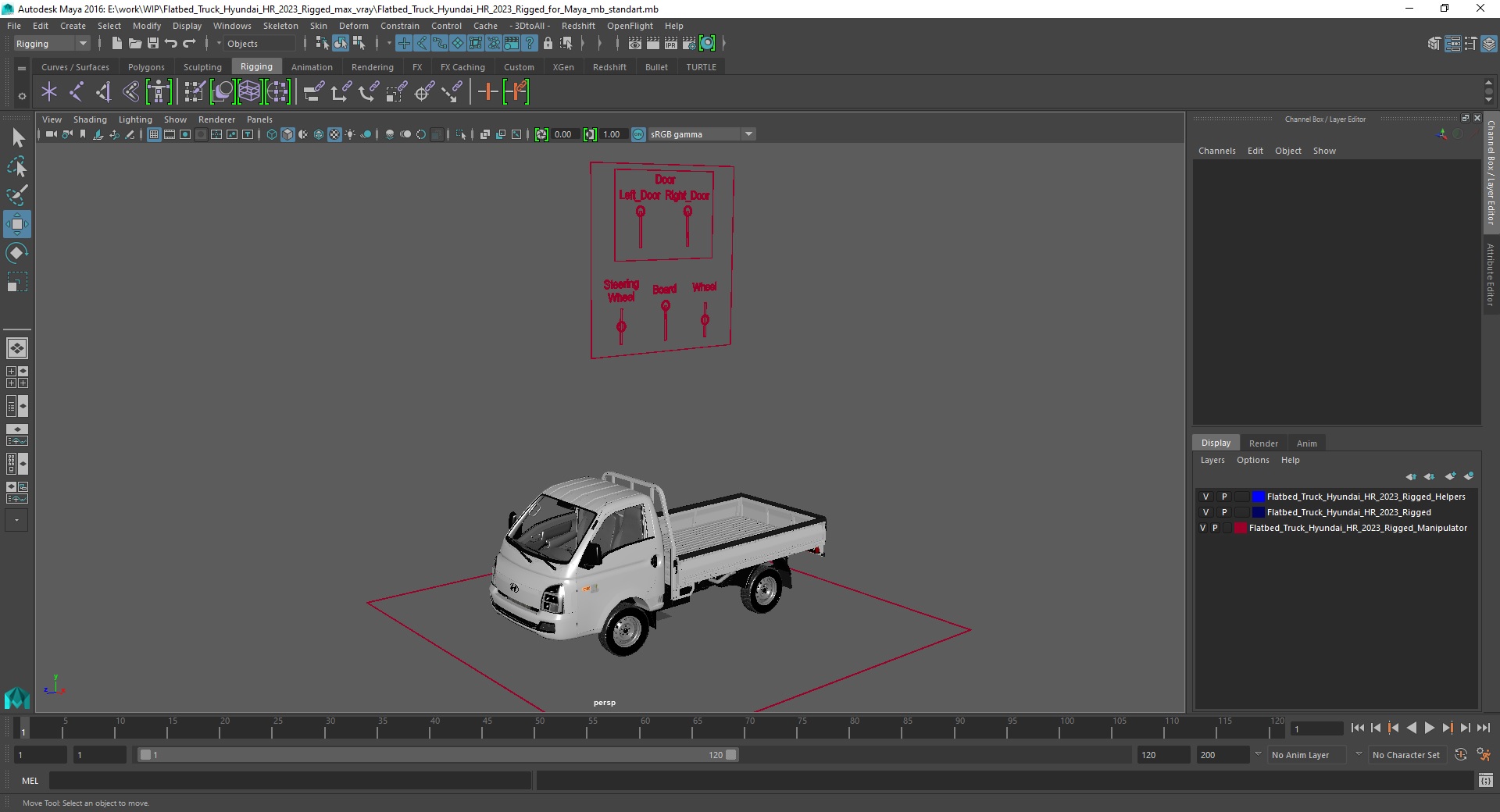Activate the Move tool
Viewport: 1500px width, 812px height.
coord(17,224)
